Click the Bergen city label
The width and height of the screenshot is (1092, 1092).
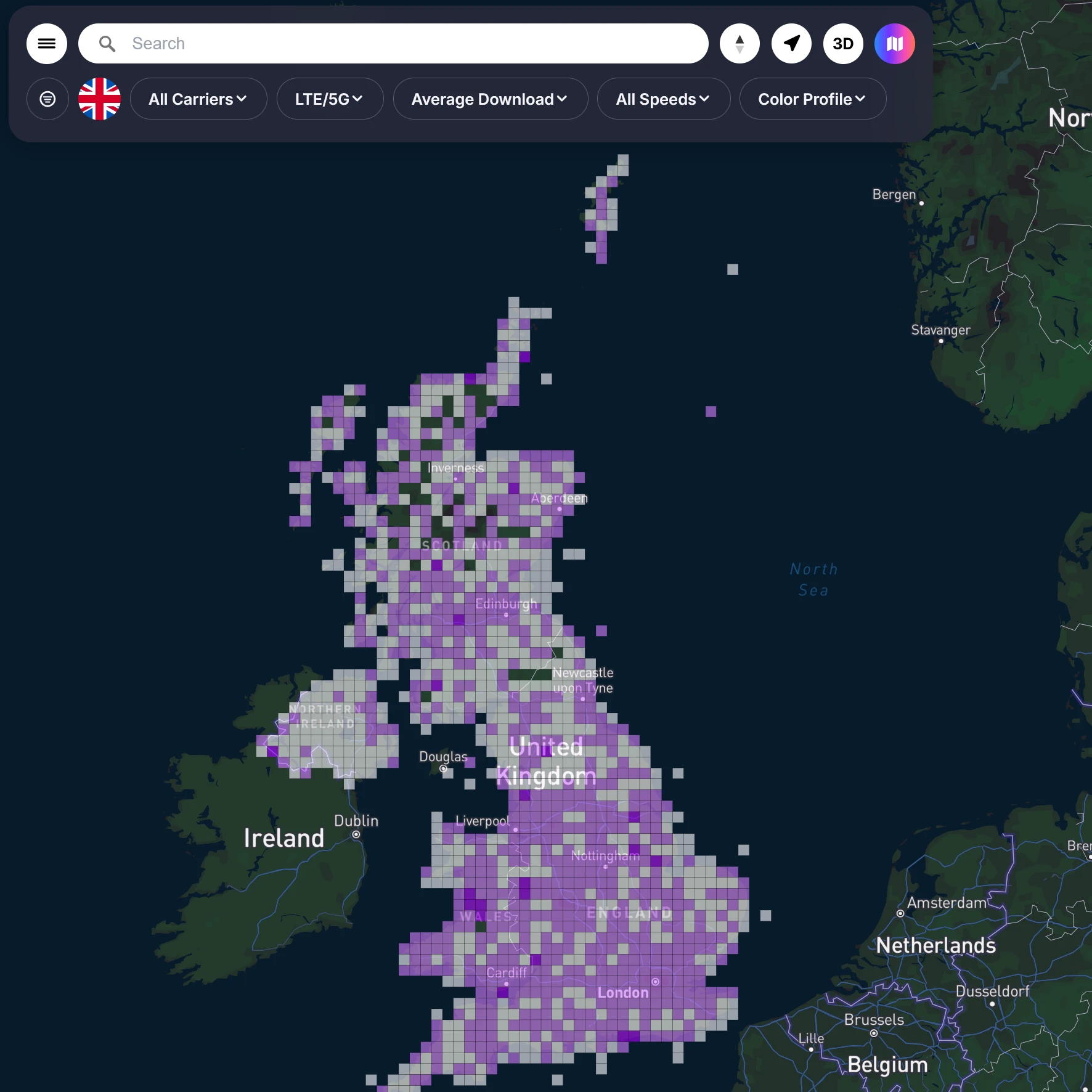(894, 195)
